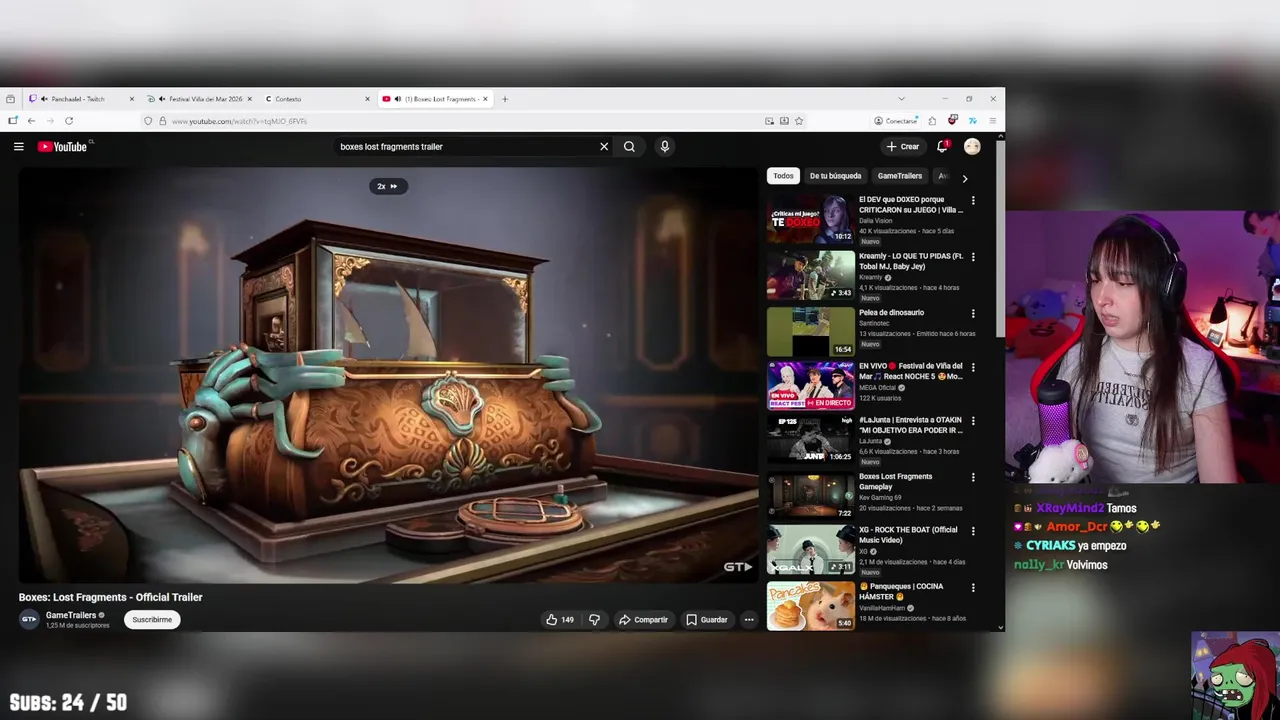
Task: Open El DEV que DOXEO video thumbnail
Action: (x=811, y=218)
